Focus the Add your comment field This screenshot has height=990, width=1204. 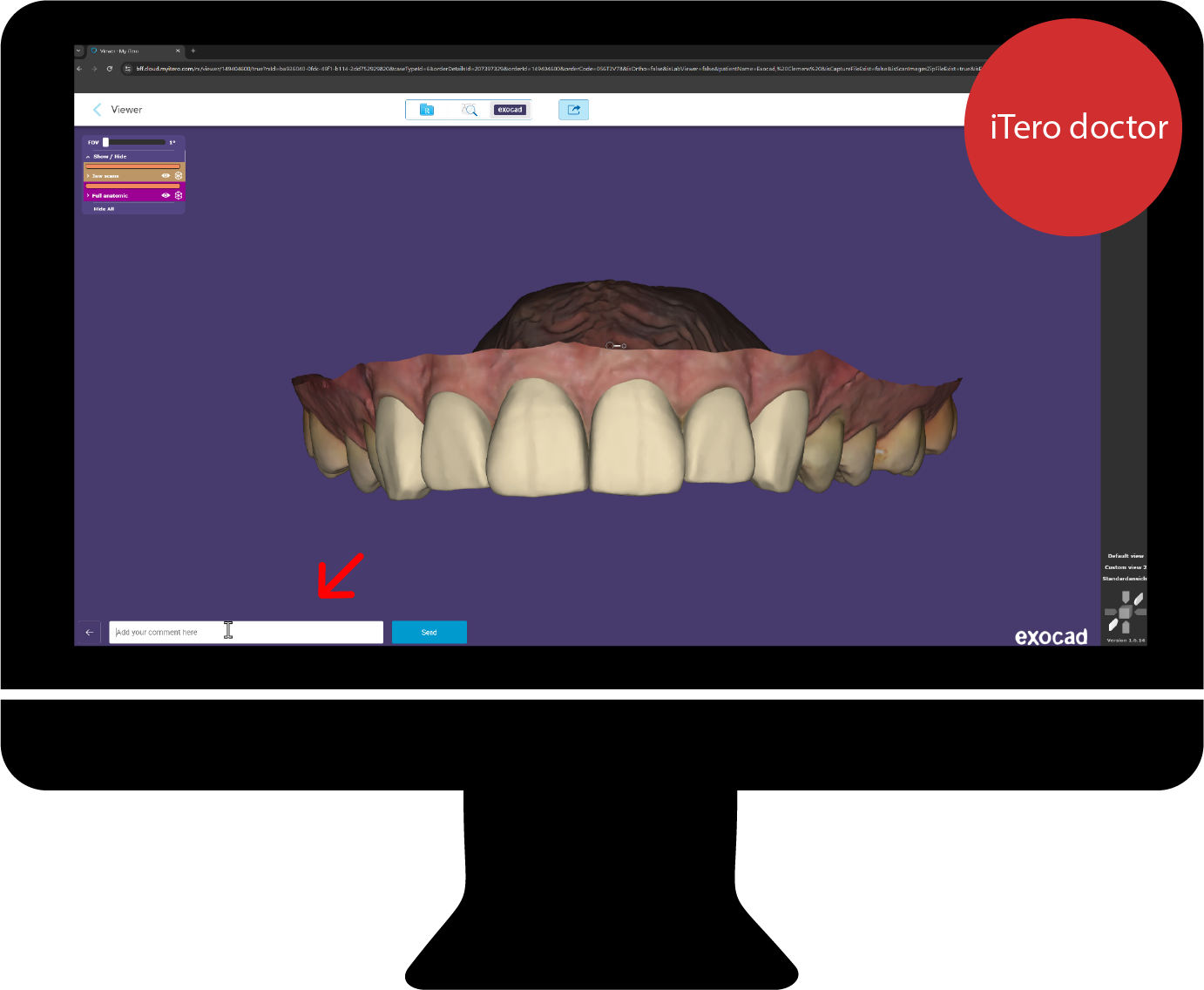tap(246, 633)
